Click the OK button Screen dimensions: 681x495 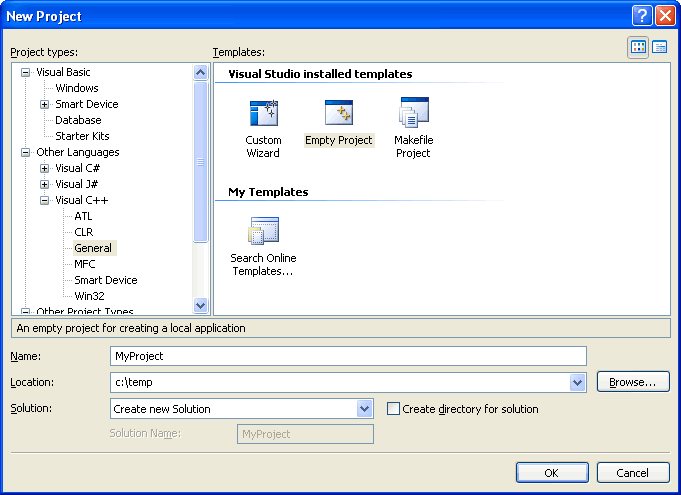[x=552, y=472]
